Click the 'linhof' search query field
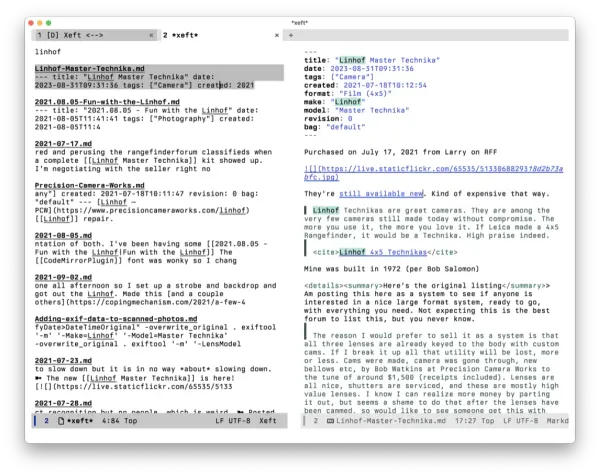This screenshot has width=600, height=476. pos(48,52)
